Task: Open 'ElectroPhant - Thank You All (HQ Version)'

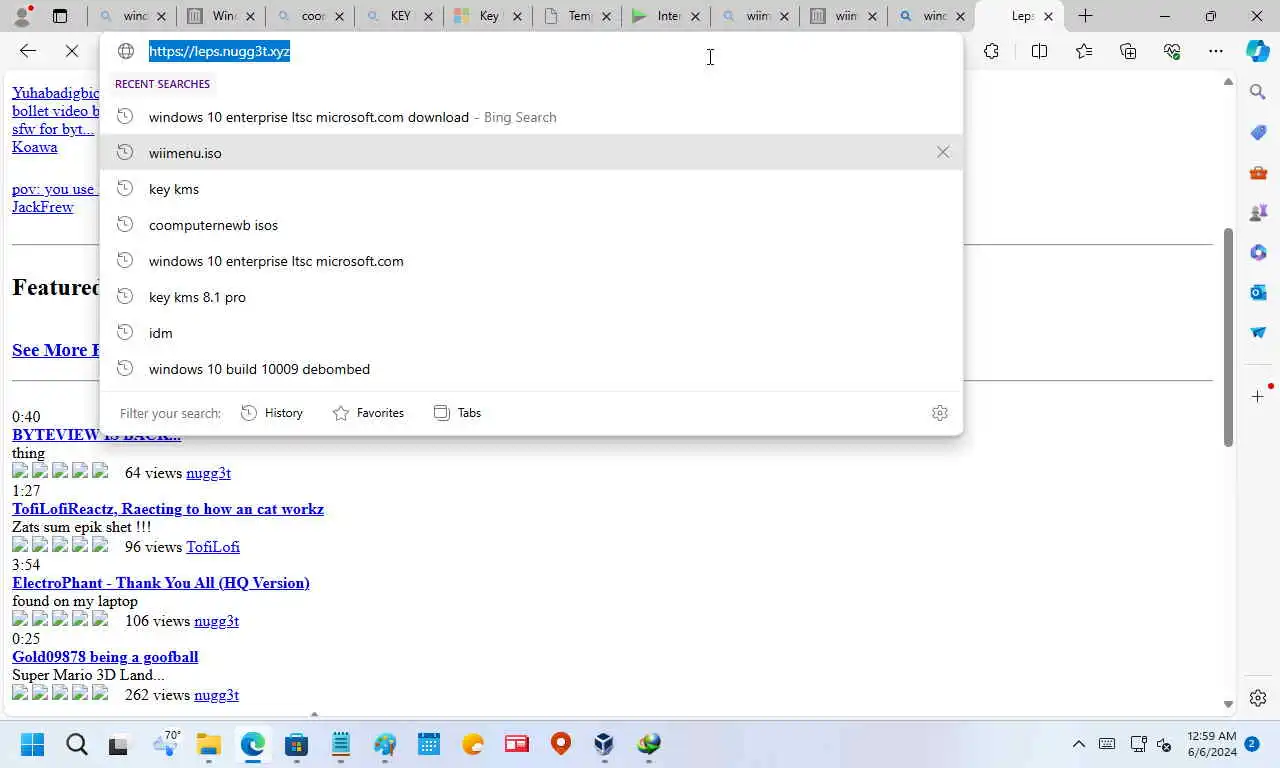Action: [x=161, y=583]
